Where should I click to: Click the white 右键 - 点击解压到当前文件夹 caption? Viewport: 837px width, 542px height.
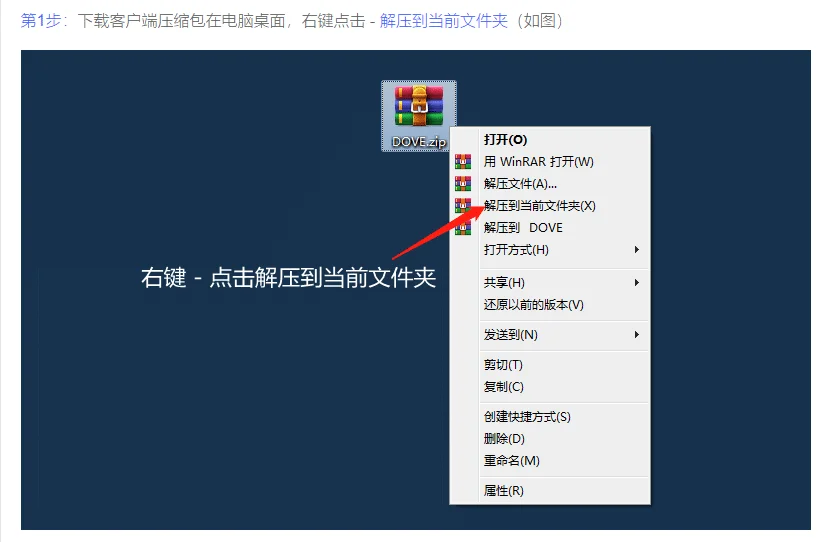pos(288,279)
